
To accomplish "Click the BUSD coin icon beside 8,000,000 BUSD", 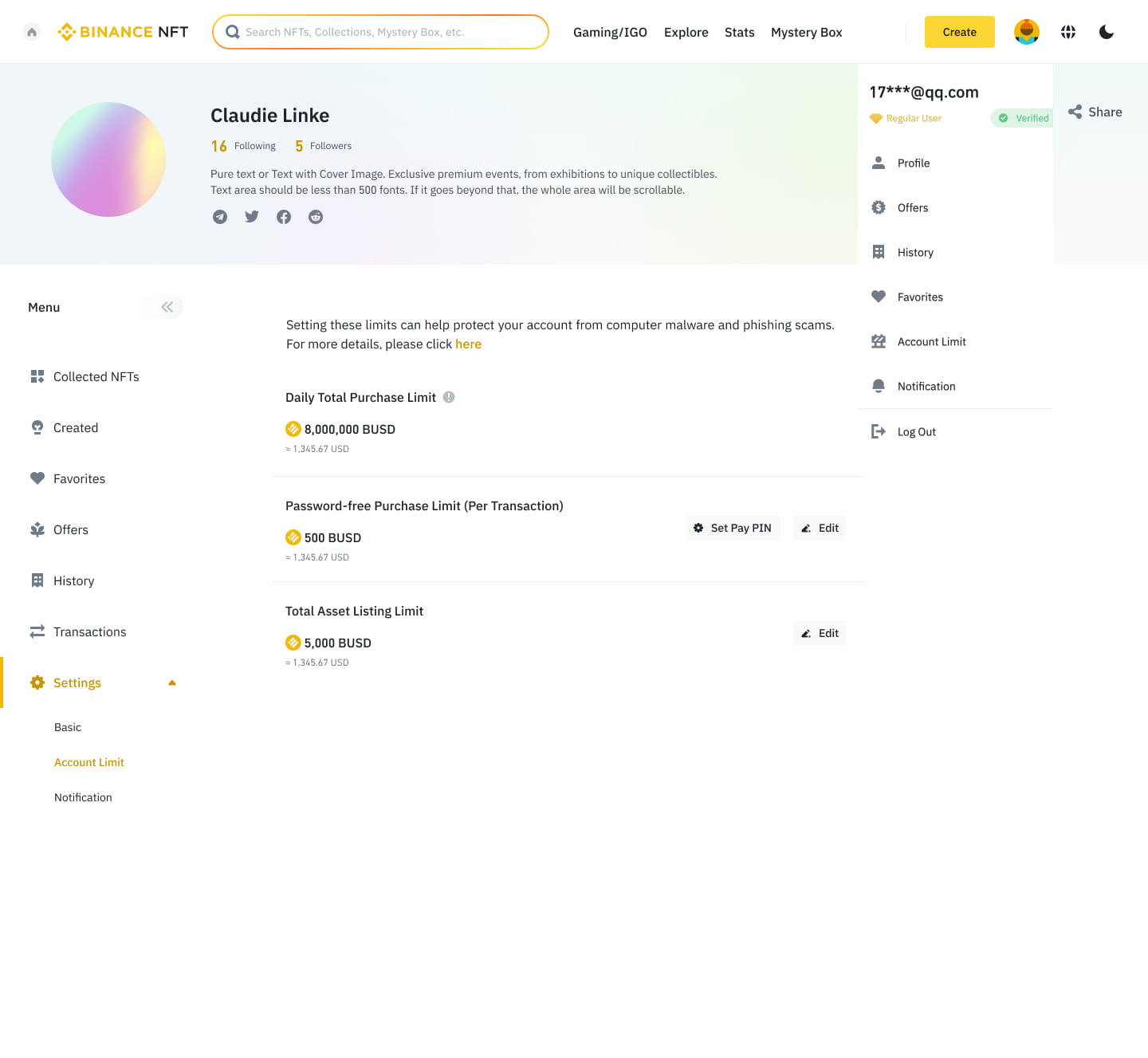I will [293, 429].
